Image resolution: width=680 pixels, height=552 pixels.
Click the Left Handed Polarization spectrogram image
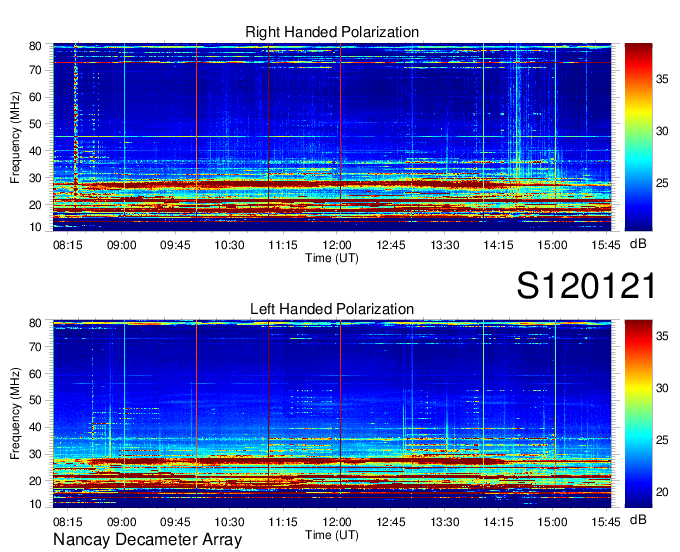[332, 414]
